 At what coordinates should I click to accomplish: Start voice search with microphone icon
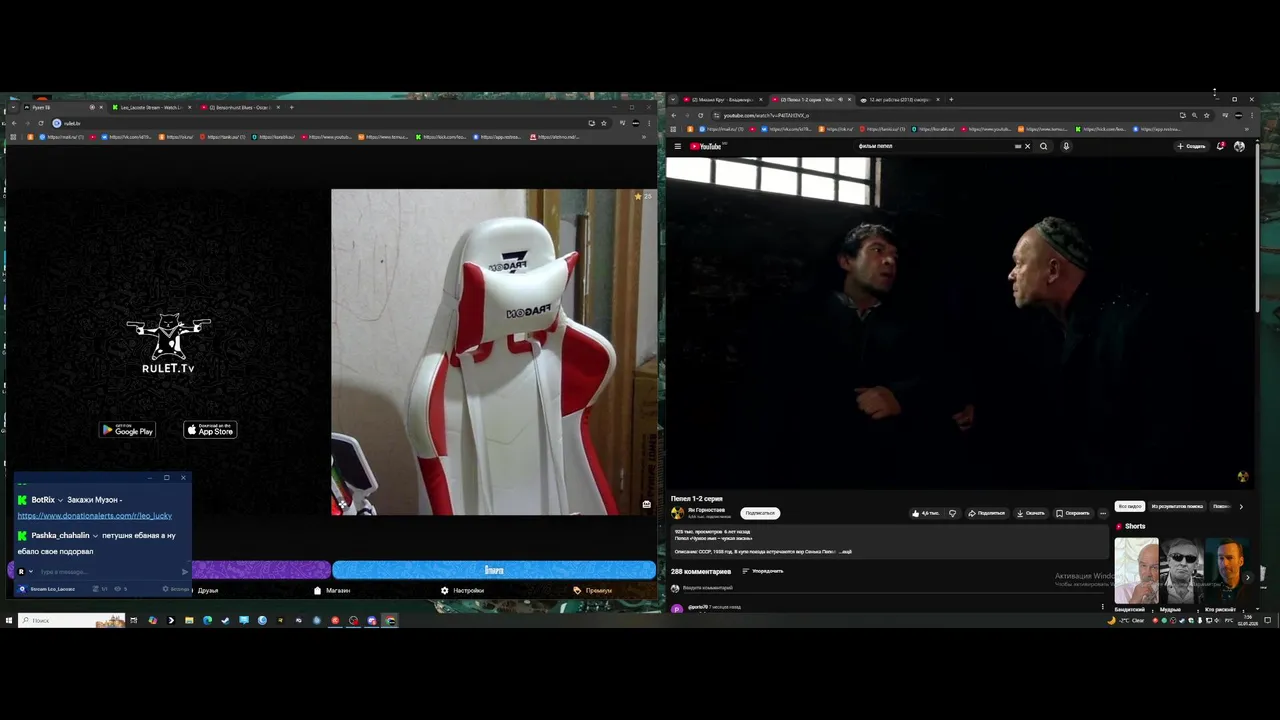[1066, 146]
